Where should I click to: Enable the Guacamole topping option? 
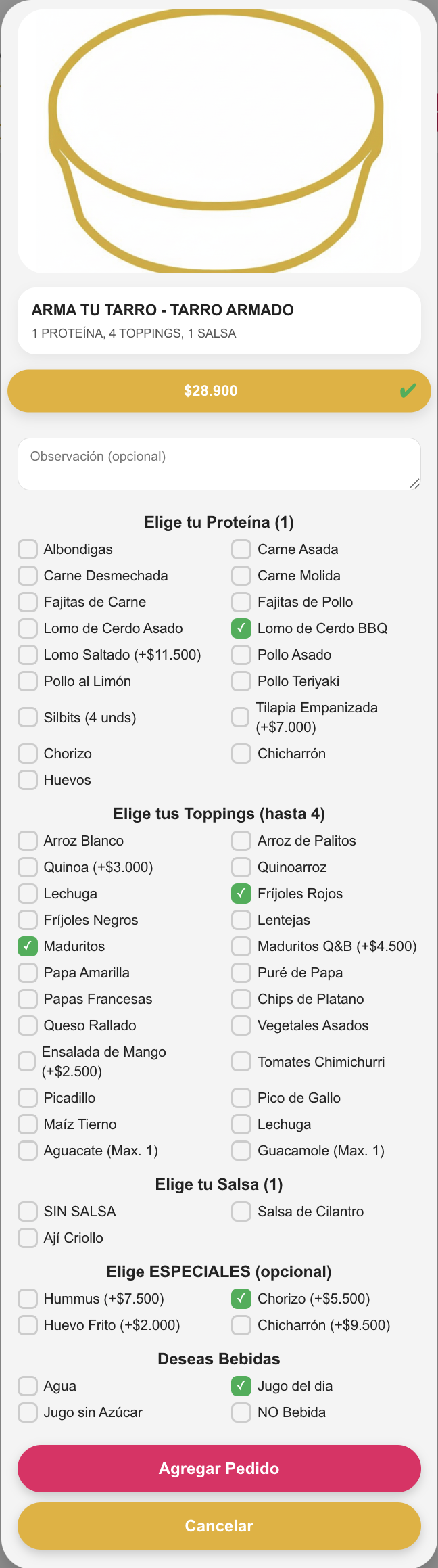tap(241, 1150)
